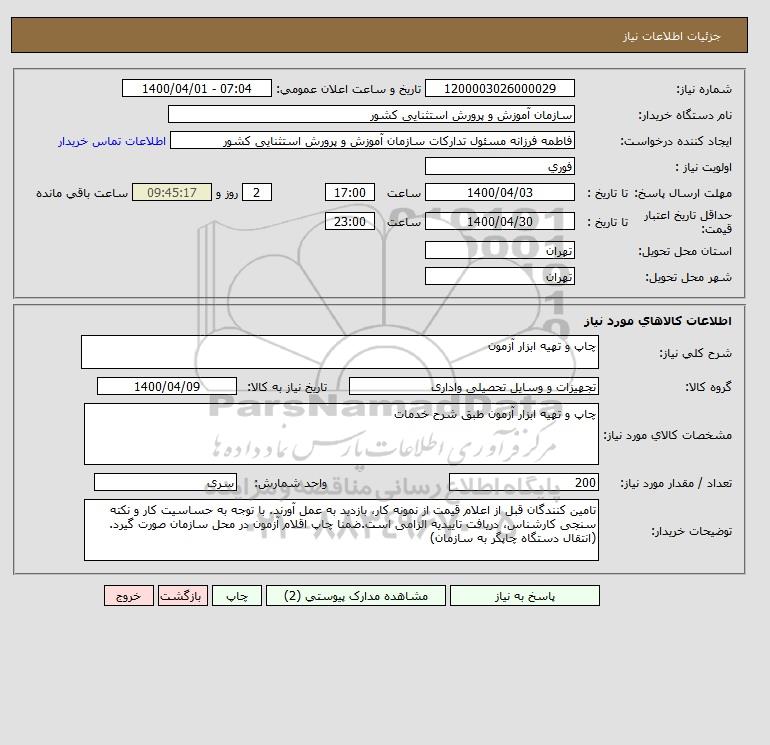Click the 'بازگشت' back button
Image resolution: width=770 pixels, height=745 pixels.
[x=183, y=595]
